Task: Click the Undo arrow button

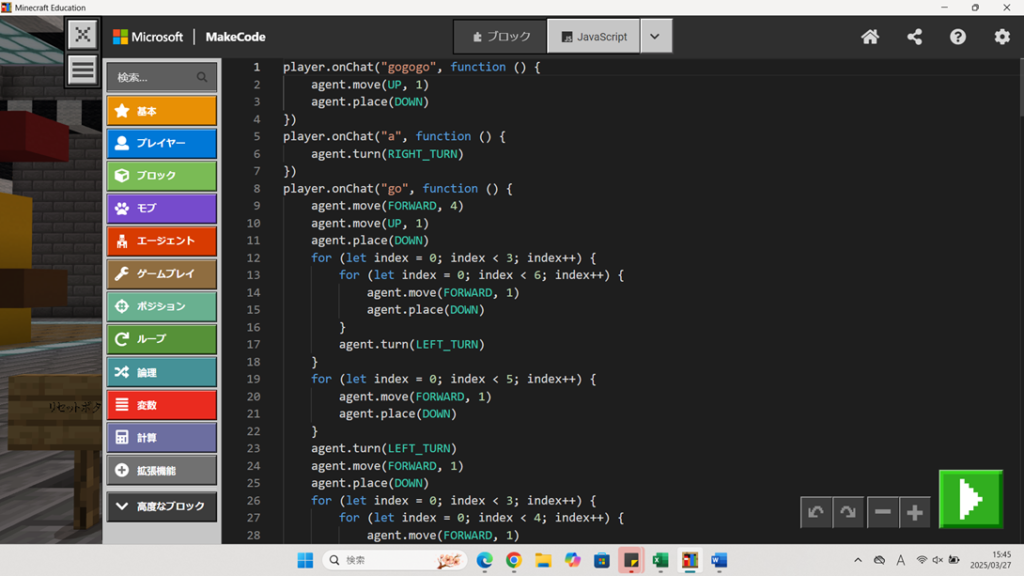Action: pyautogui.click(x=816, y=512)
